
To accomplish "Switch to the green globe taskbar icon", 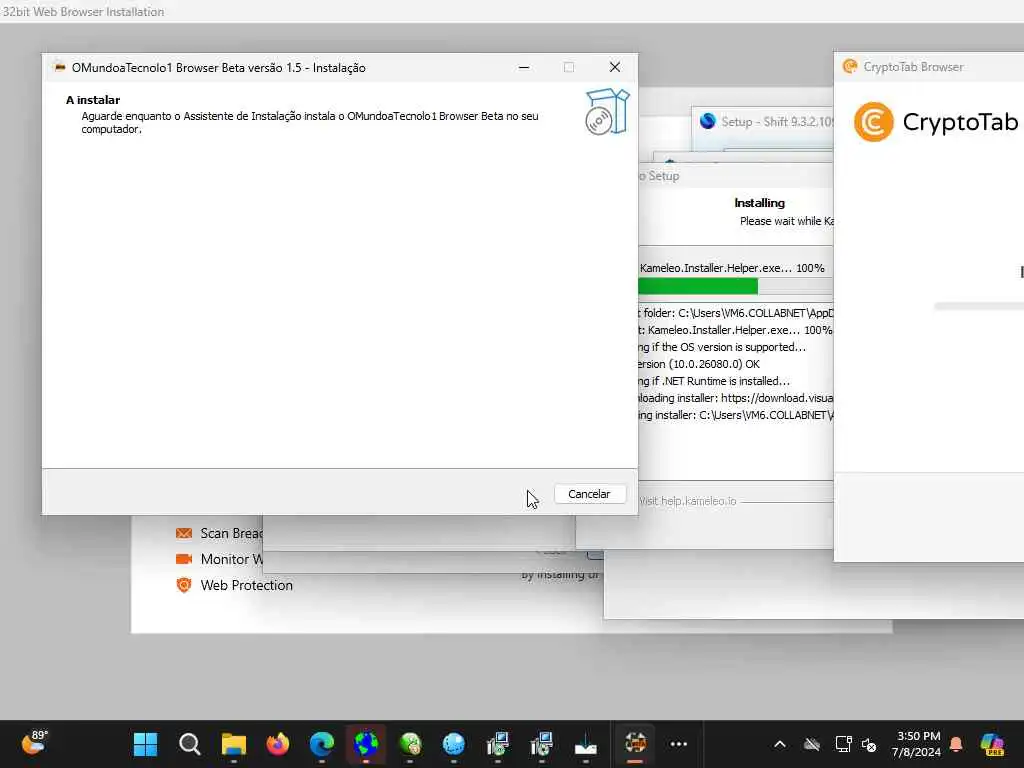I will [x=410, y=744].
